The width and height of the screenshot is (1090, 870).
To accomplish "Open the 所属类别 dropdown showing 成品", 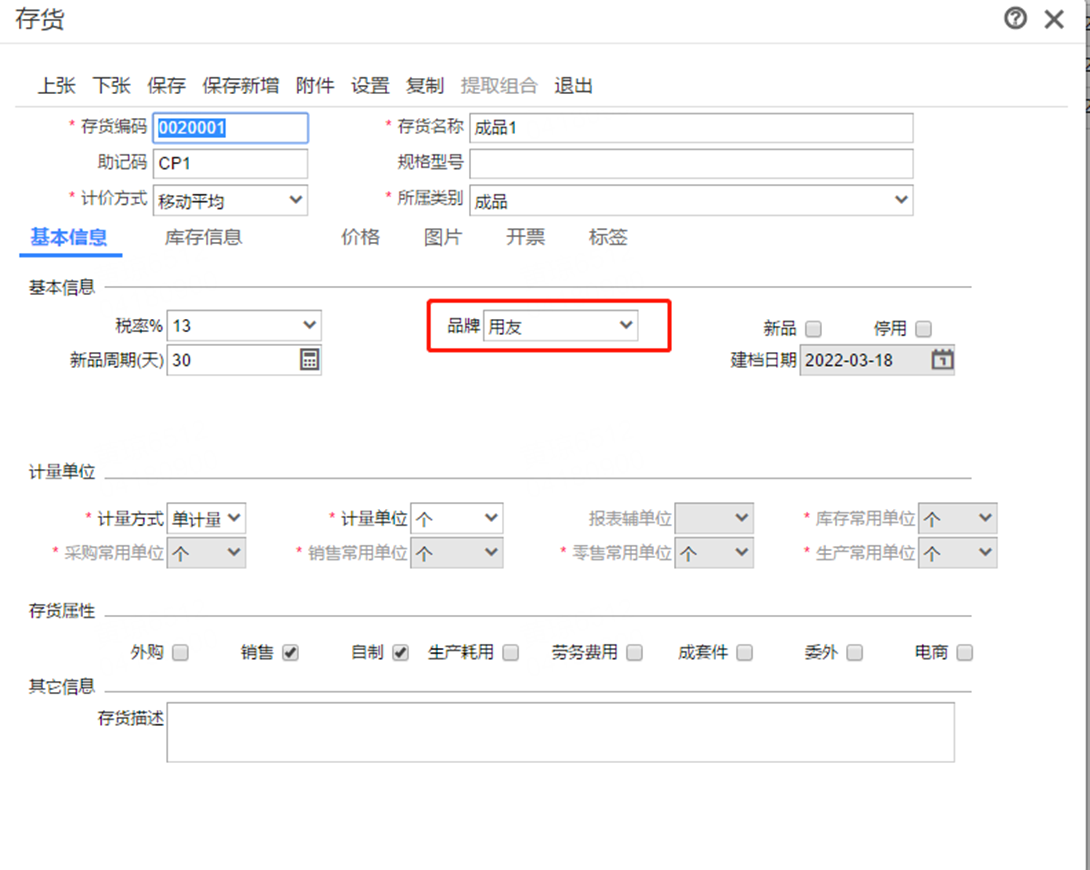I will coord(691,200).
